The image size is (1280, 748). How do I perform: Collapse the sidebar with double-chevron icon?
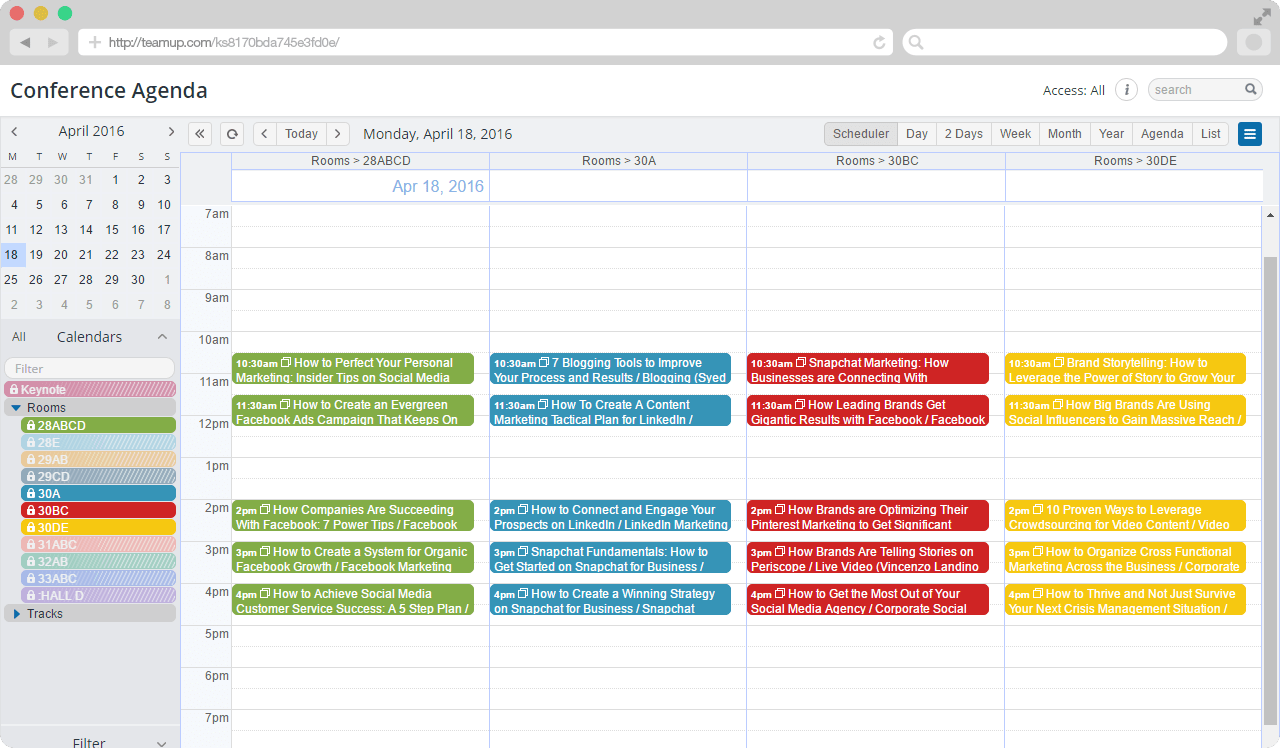[x=199, y=134]
